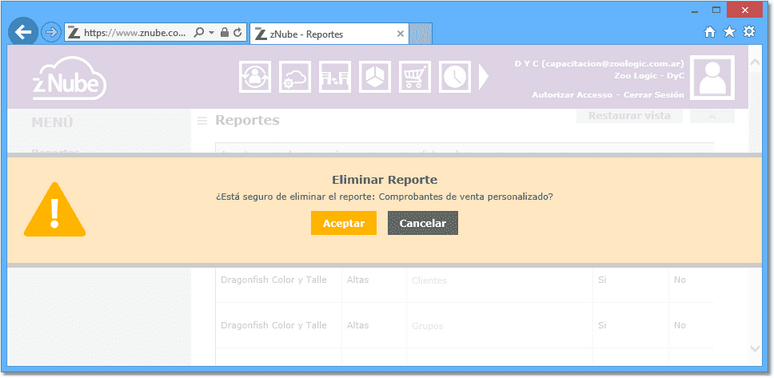Viewport: 774px width, 378px height.
Task: Click the MENÚ sidebar heading
Action: click(x=52, y=122)
